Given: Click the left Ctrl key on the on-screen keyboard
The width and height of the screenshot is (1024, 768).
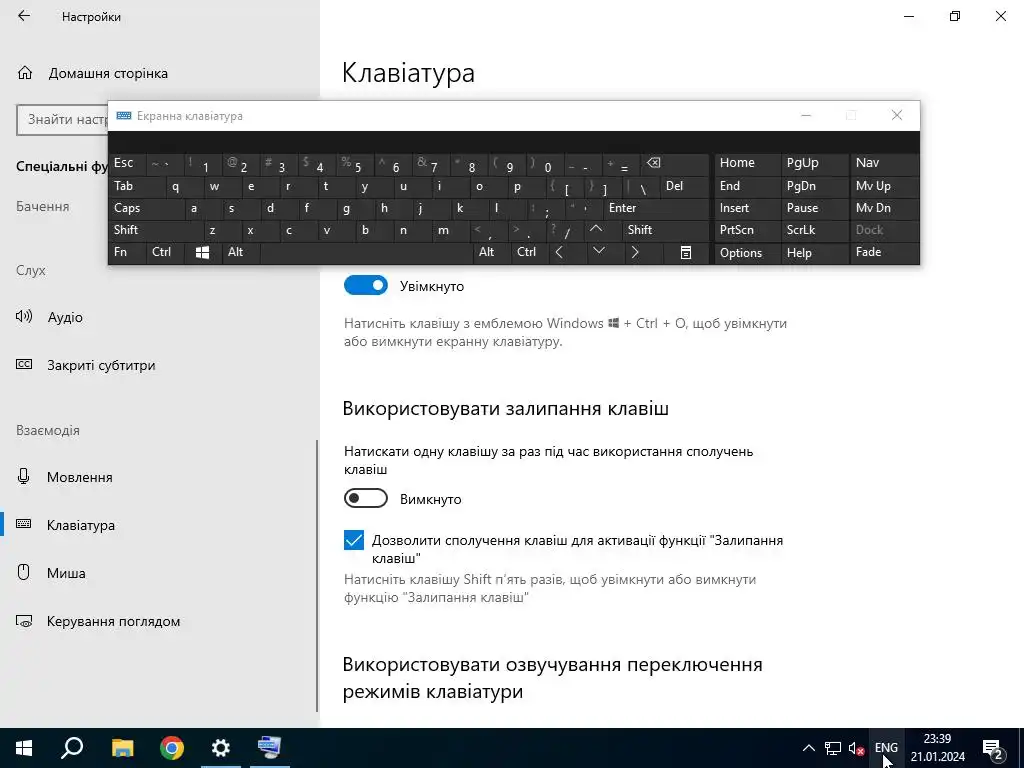Looking at the screenshot, I should [165, 252].
